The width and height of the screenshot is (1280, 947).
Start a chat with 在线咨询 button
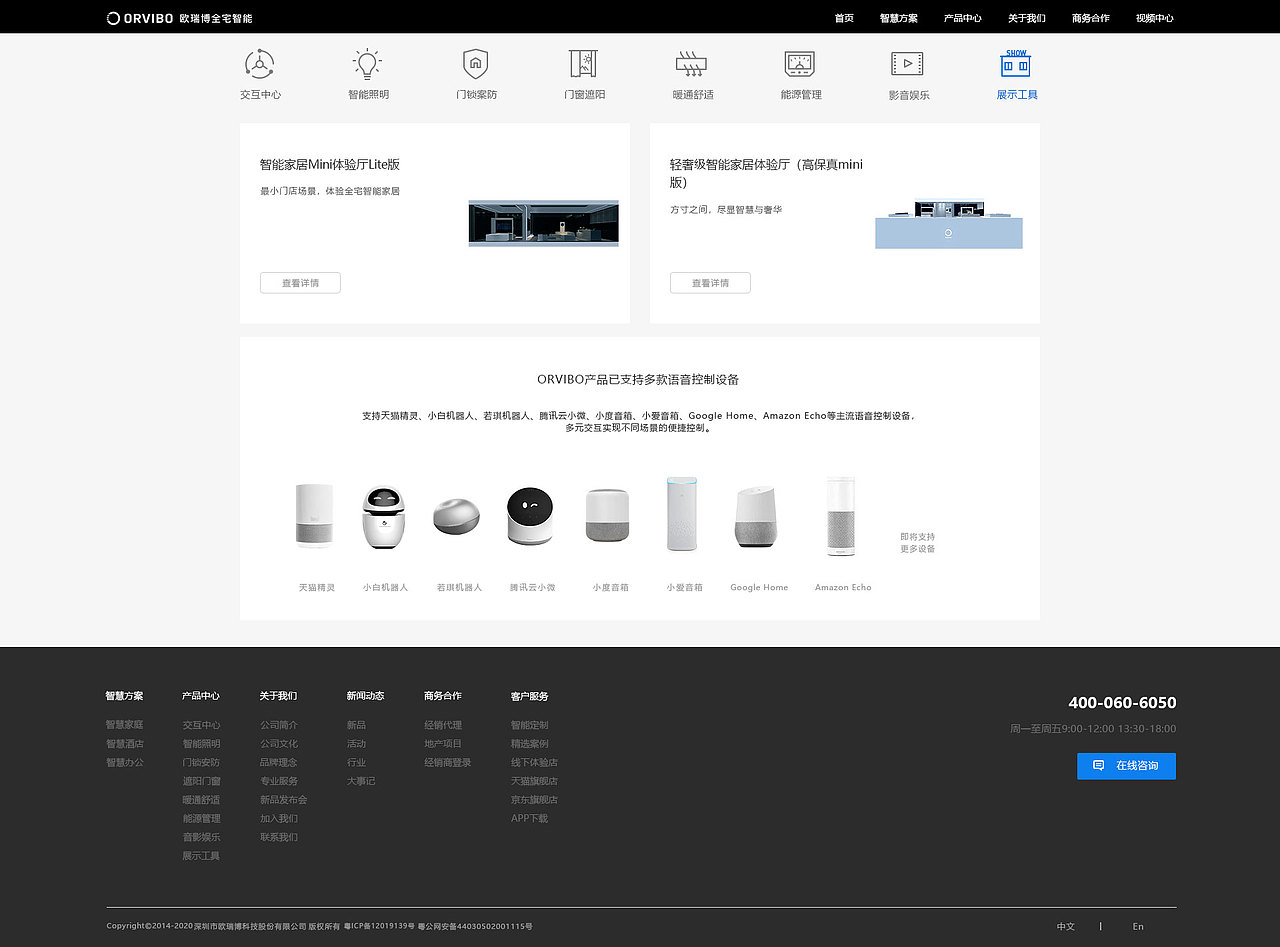pyautogui.click(x=1126, y=766)
